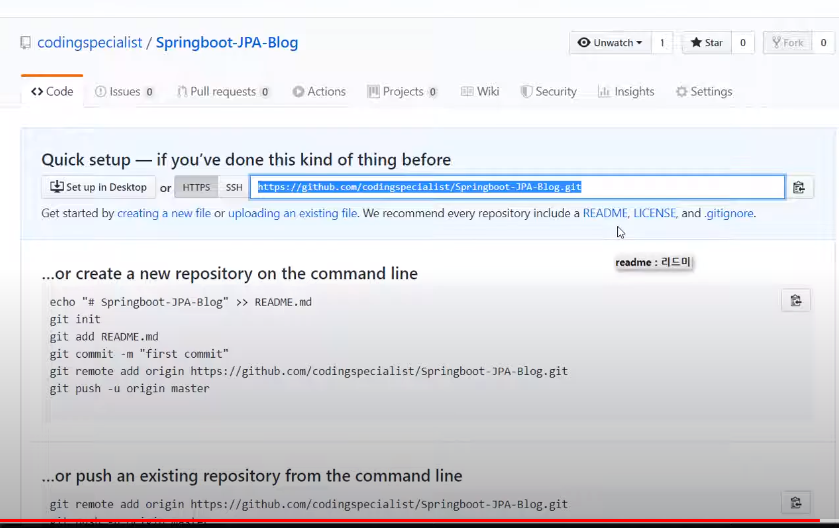
Task: Click the pull request icon
Action: tap(182, 91)
